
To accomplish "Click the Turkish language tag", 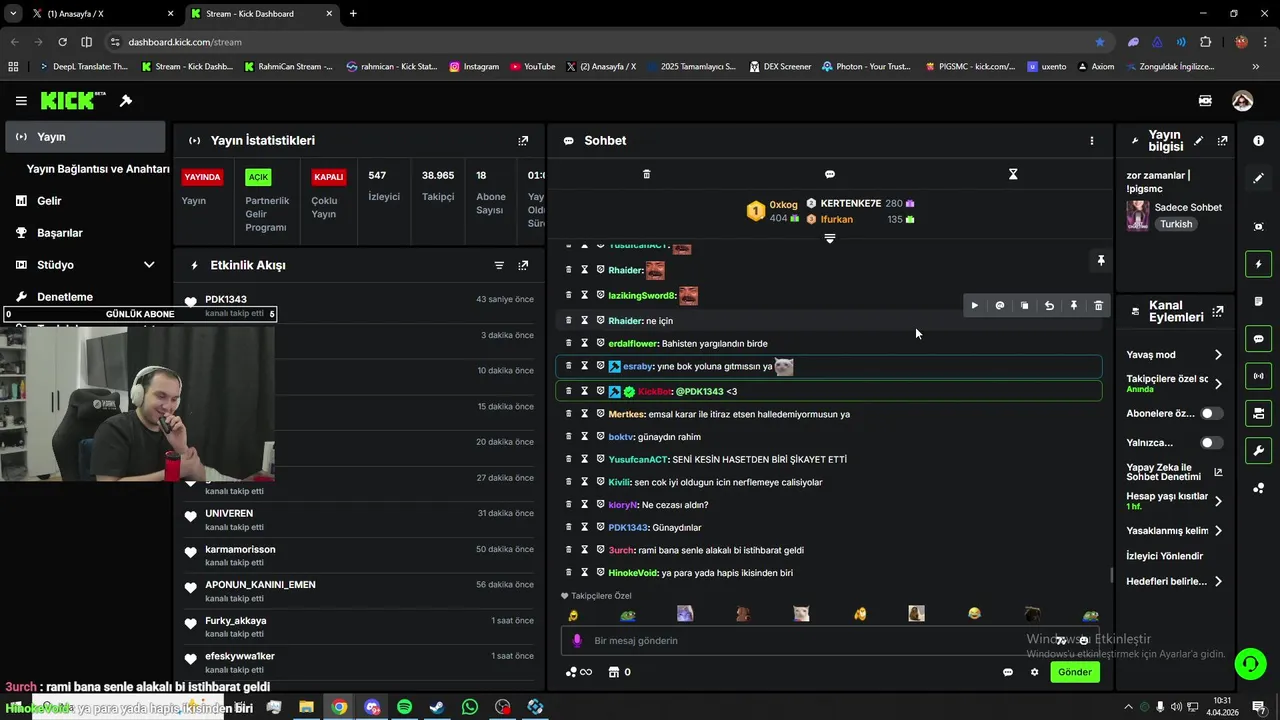I will [1176, 224].
